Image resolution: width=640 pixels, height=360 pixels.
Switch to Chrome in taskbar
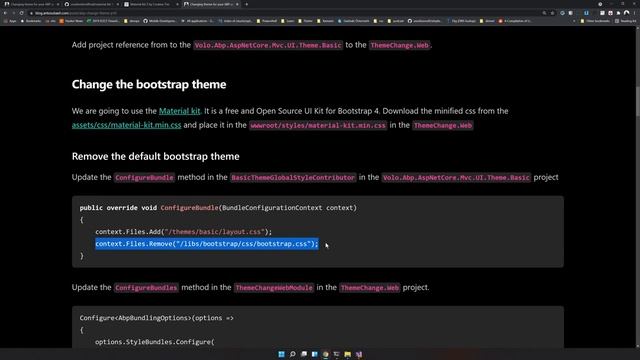(x=326, y=354)
